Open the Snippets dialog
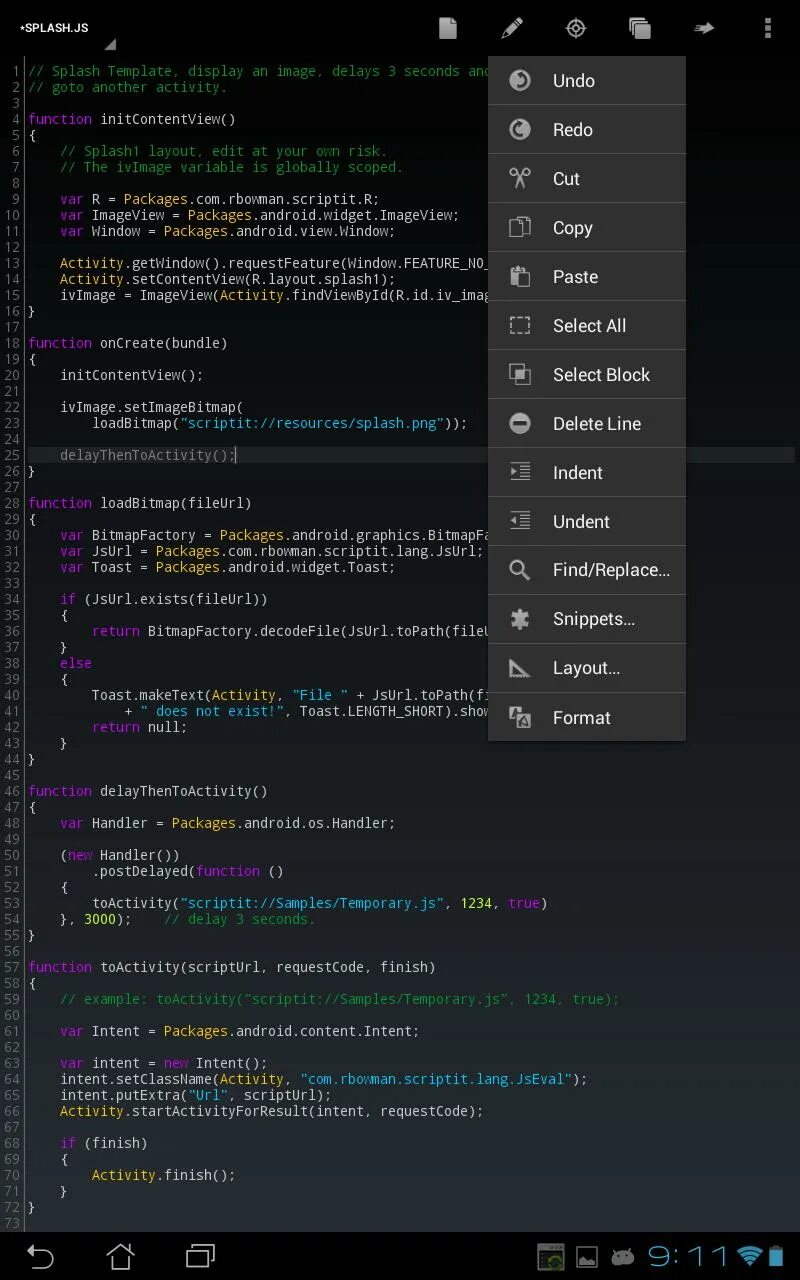The image size is (800, 1280). point(594,619)
